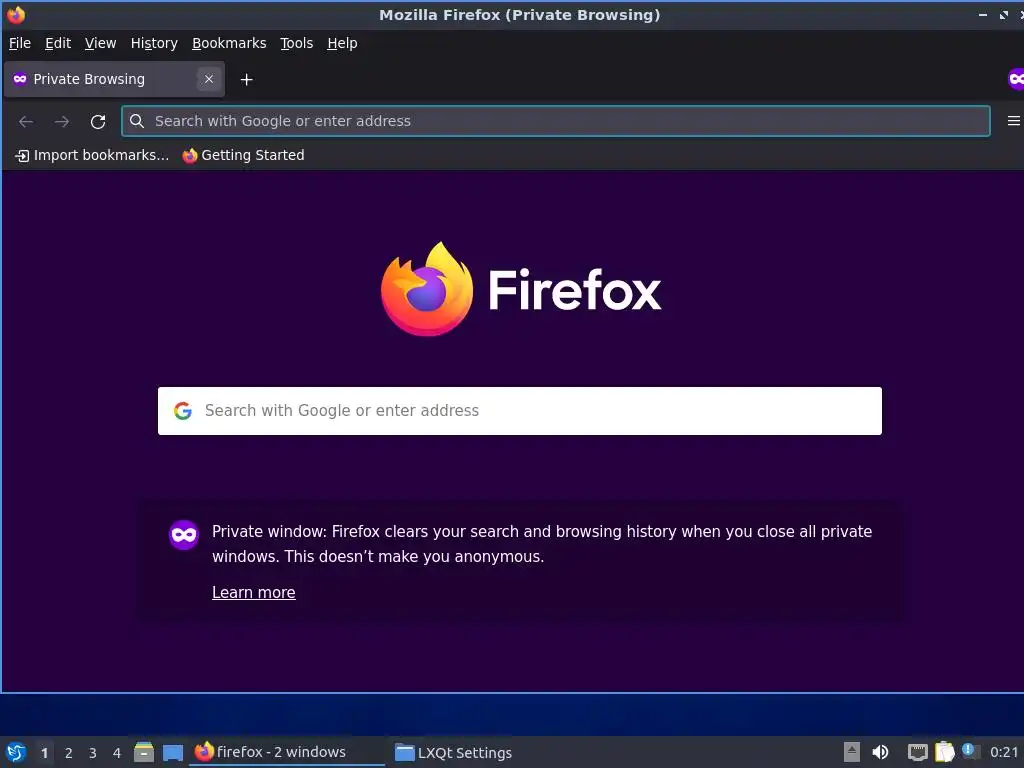Reload the current page
1024x768 pixels.
[98, 121]
